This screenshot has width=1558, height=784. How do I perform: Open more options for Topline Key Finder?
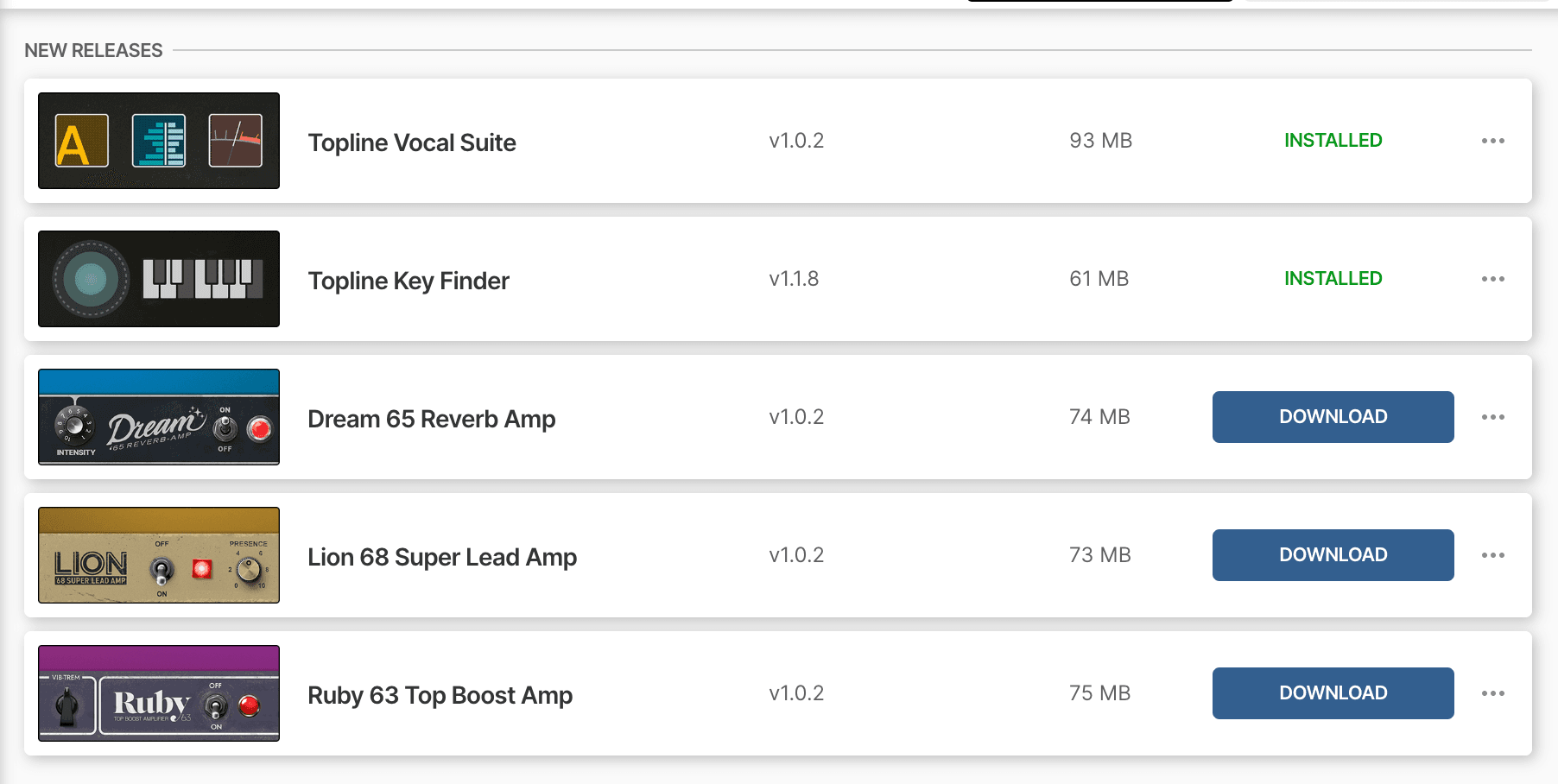pos(1492,279)
